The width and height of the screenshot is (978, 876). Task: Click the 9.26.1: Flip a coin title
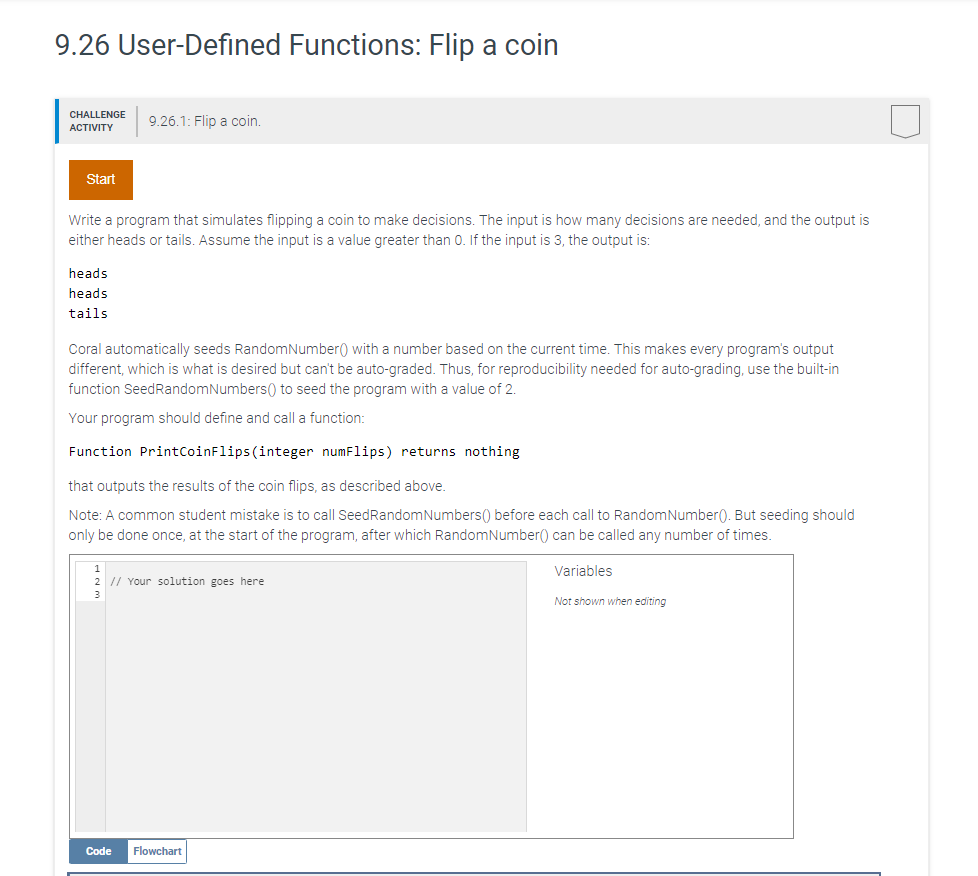click(x=203, y=120)
